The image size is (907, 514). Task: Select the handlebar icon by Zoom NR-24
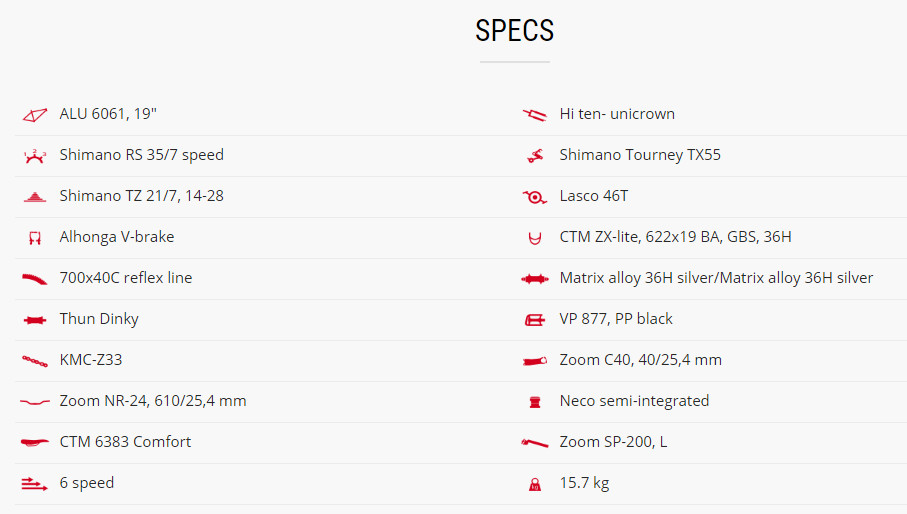(35, 402)
